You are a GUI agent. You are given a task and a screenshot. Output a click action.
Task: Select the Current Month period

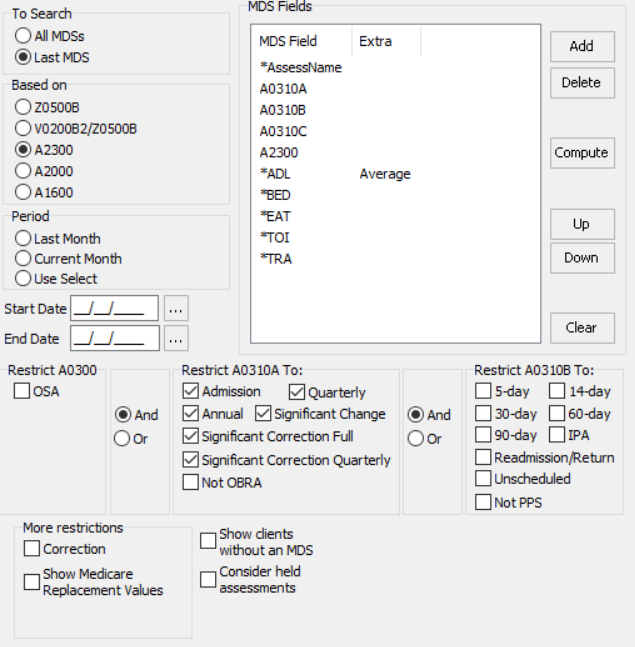pos(23,259)
